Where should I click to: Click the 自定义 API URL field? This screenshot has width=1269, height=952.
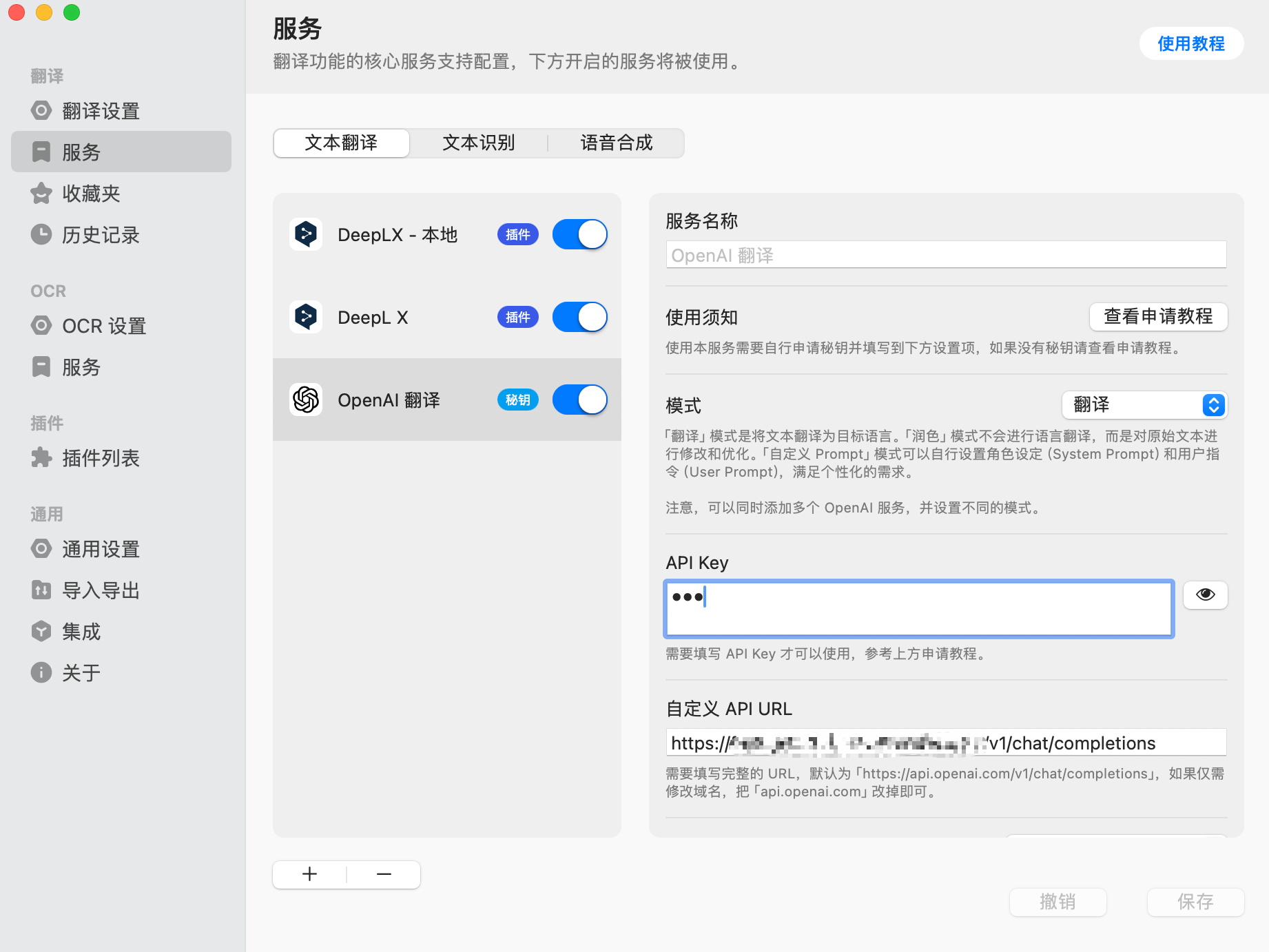point(947,743)
